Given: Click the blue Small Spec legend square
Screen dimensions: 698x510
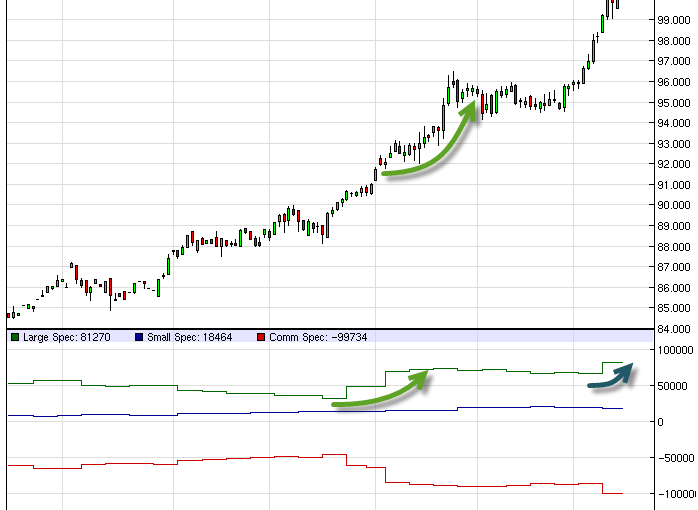Looking at the screenshot, I should point(139,337).
